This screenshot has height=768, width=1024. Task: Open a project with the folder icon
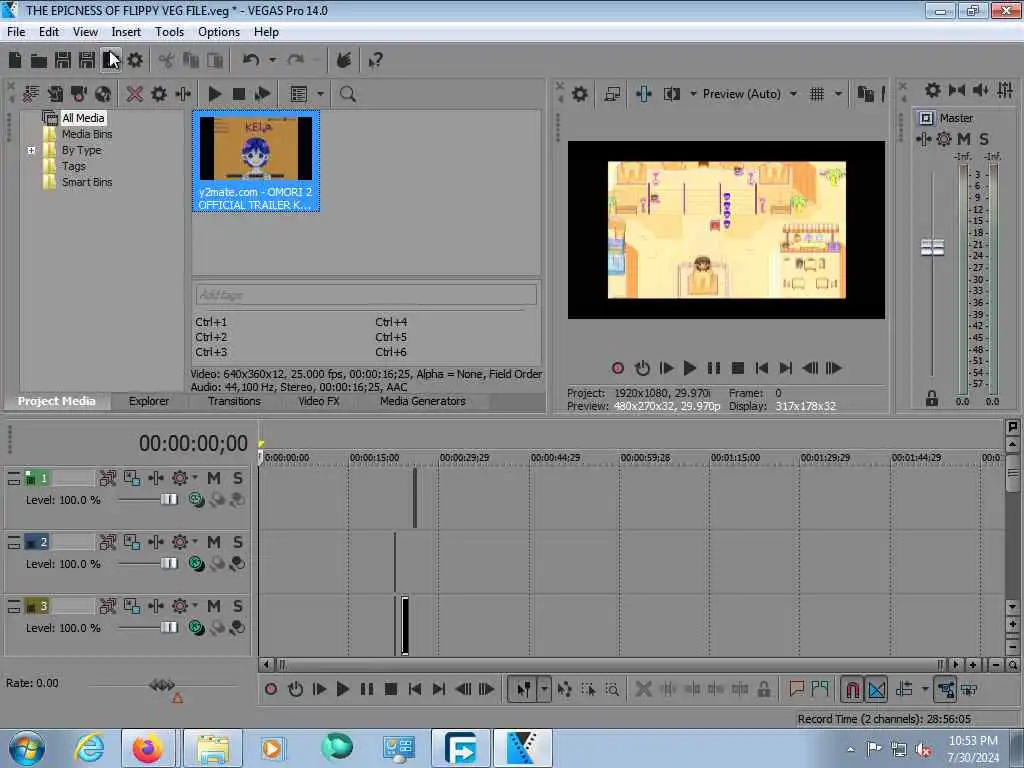coord(39,61)
